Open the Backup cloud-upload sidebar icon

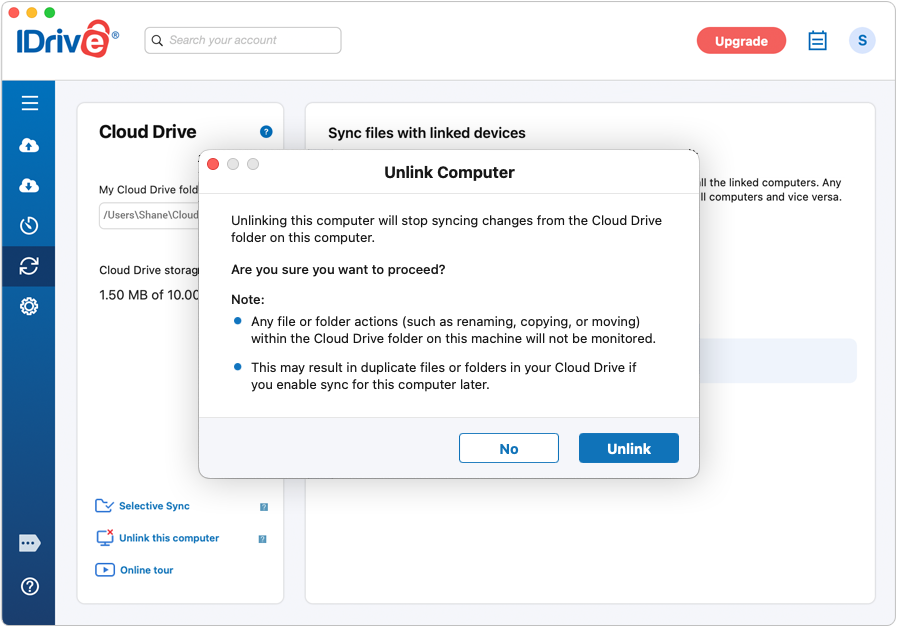click(x=29, y=145)
